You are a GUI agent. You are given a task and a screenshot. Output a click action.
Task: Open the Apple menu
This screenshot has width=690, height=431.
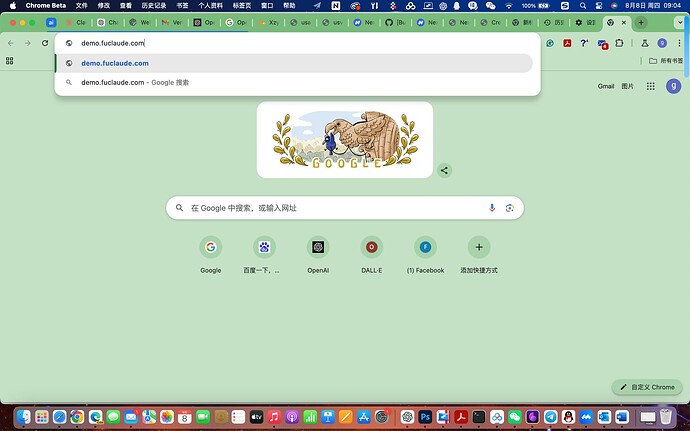(13, 6)
